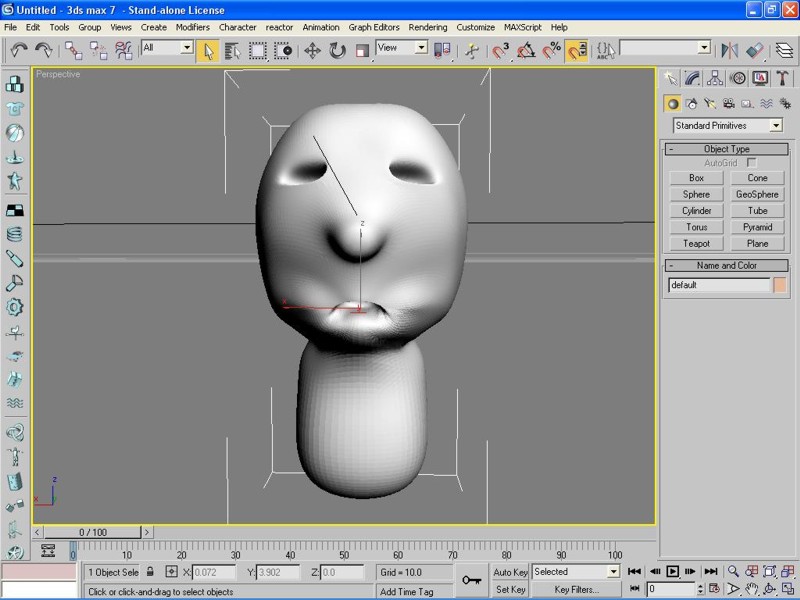800x600 pixels.
Task: Toggle Angle Snap icon
Action: point(526,51)
